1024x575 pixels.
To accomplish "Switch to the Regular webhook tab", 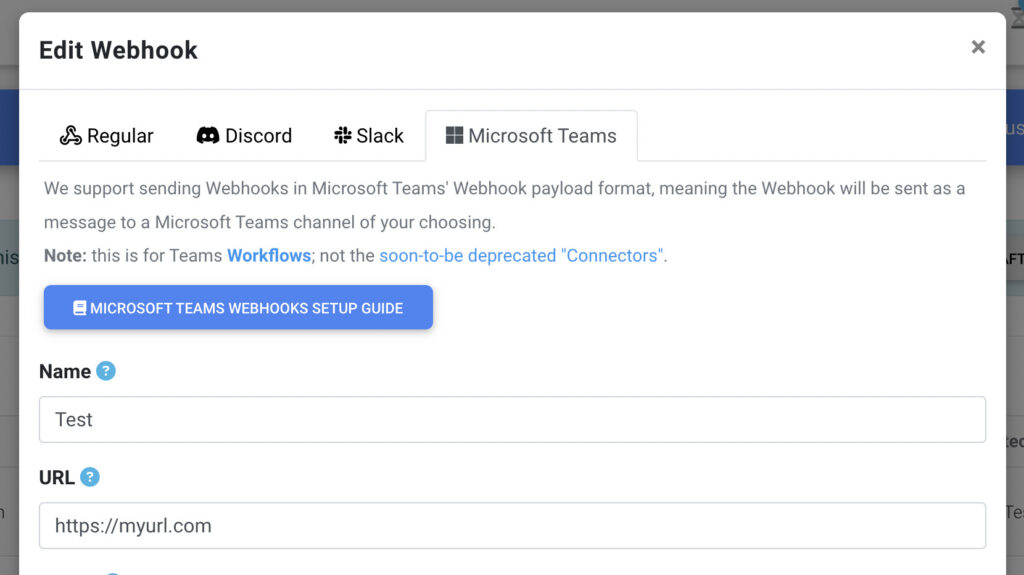I will coord(106,136).
